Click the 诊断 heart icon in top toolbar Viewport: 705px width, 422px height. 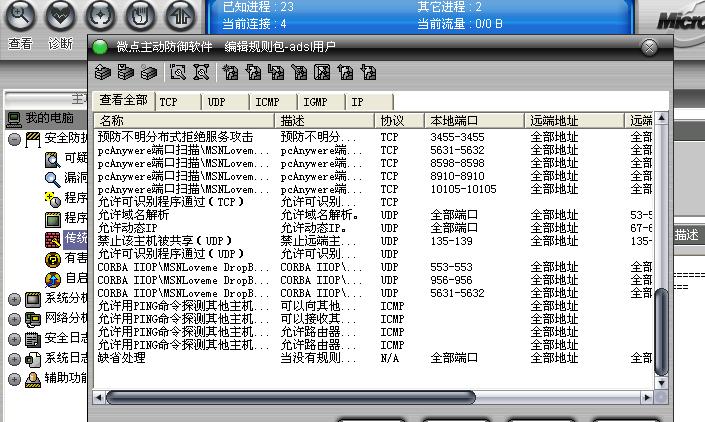coord(60,16)
